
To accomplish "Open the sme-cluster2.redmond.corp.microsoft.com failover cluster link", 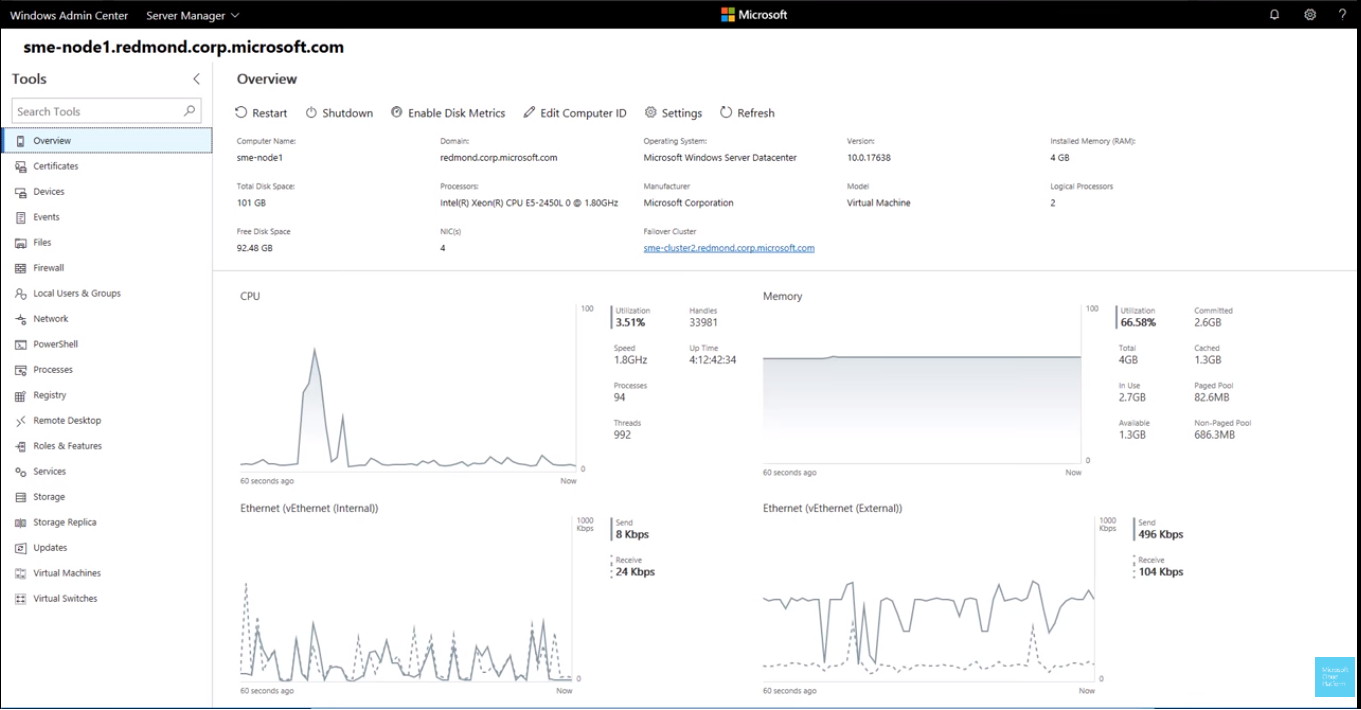I will [x=729, y=248].
